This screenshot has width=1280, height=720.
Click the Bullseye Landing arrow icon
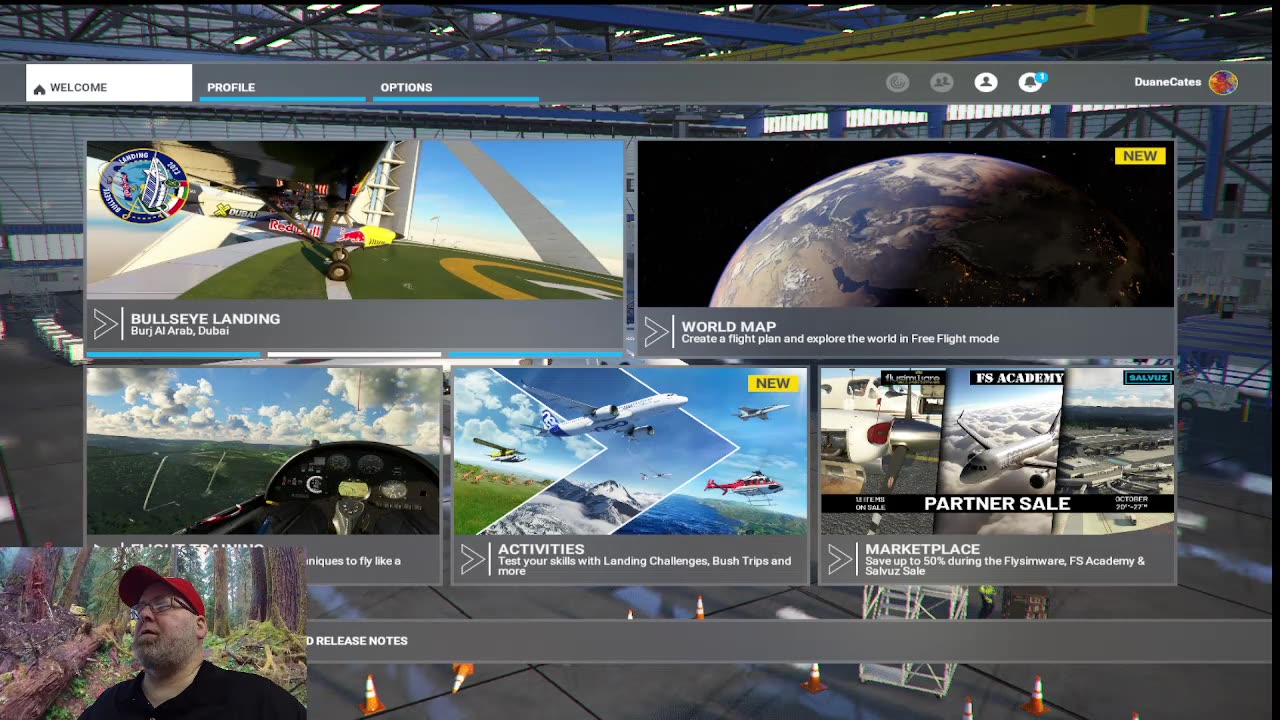click(x=105, y=324)
